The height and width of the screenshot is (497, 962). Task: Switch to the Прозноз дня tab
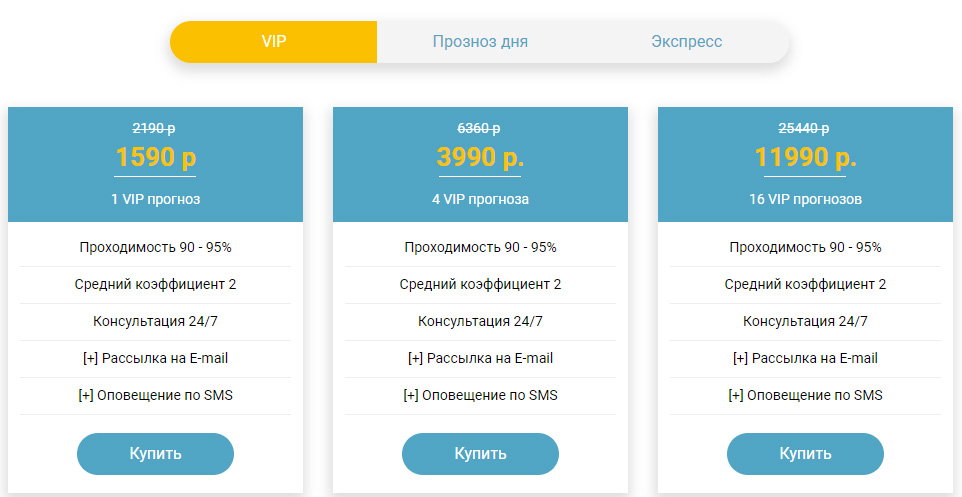[480, 42]
